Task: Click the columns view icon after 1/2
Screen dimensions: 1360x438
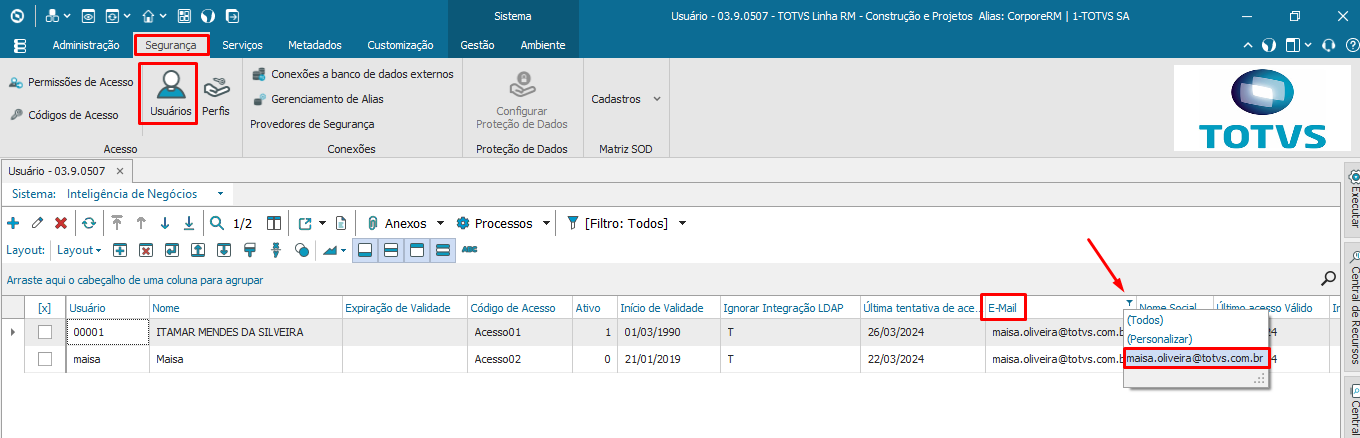Action: 274,223
